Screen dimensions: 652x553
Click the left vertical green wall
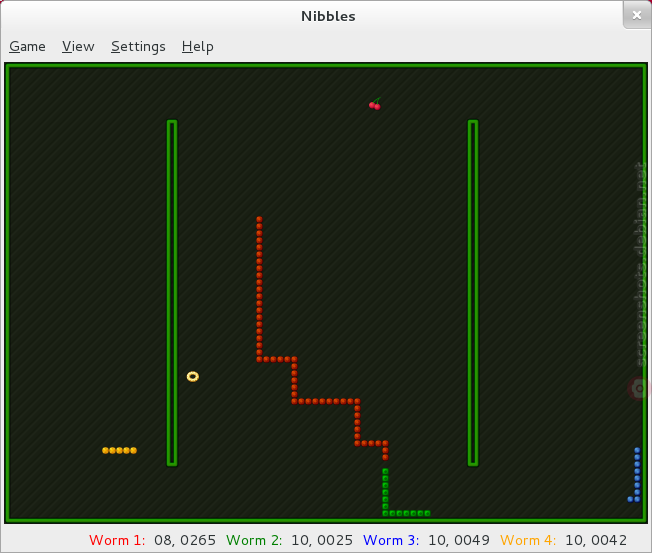coord(172,293)
